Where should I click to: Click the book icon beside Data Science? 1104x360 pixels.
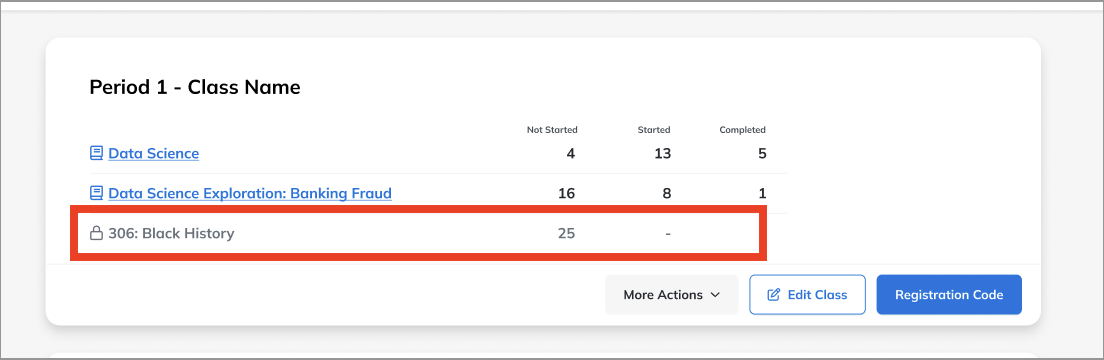pos(96,153)
